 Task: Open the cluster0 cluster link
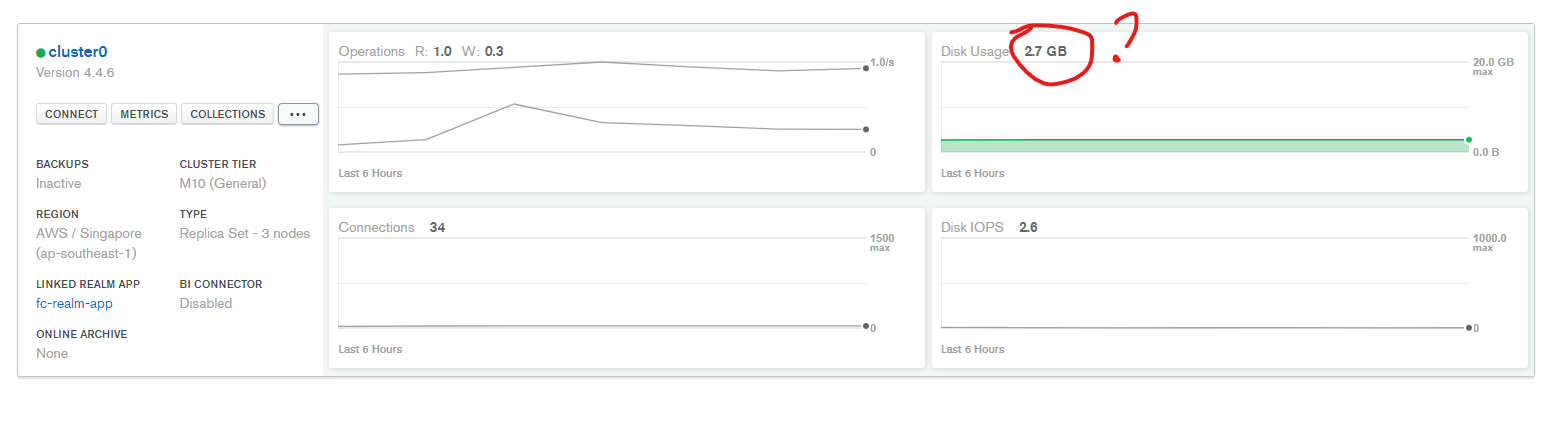77,52
